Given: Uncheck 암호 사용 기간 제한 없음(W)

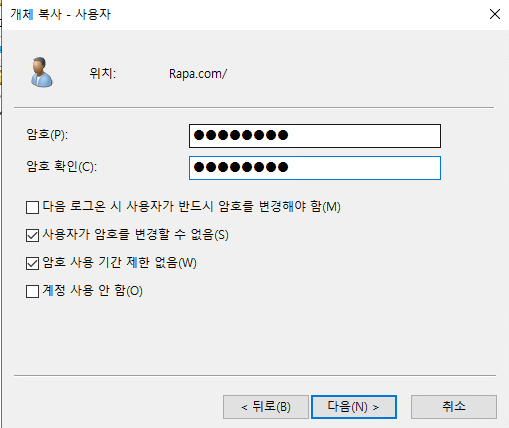Looking at the screenshot, I should pyautogui.click(x=32, y=263).
